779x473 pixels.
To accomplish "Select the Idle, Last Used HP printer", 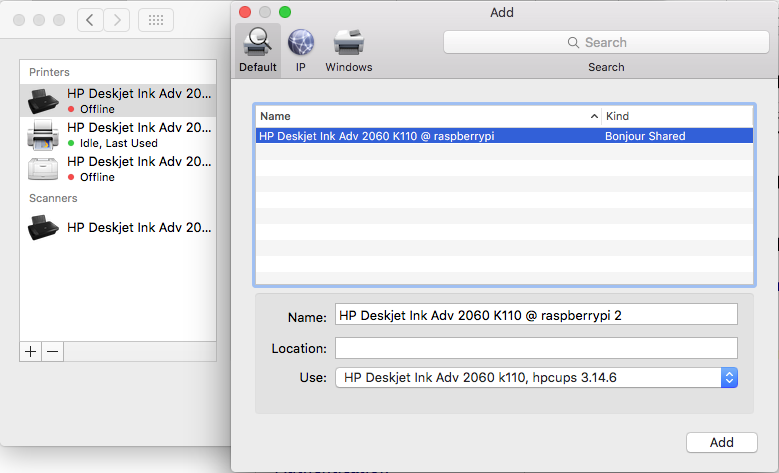I will click(118, 135).
